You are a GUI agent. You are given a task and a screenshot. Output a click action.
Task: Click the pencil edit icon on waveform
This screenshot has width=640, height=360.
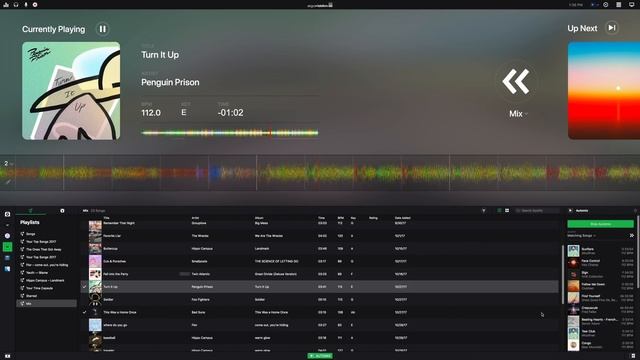click(x=8, y=182)
